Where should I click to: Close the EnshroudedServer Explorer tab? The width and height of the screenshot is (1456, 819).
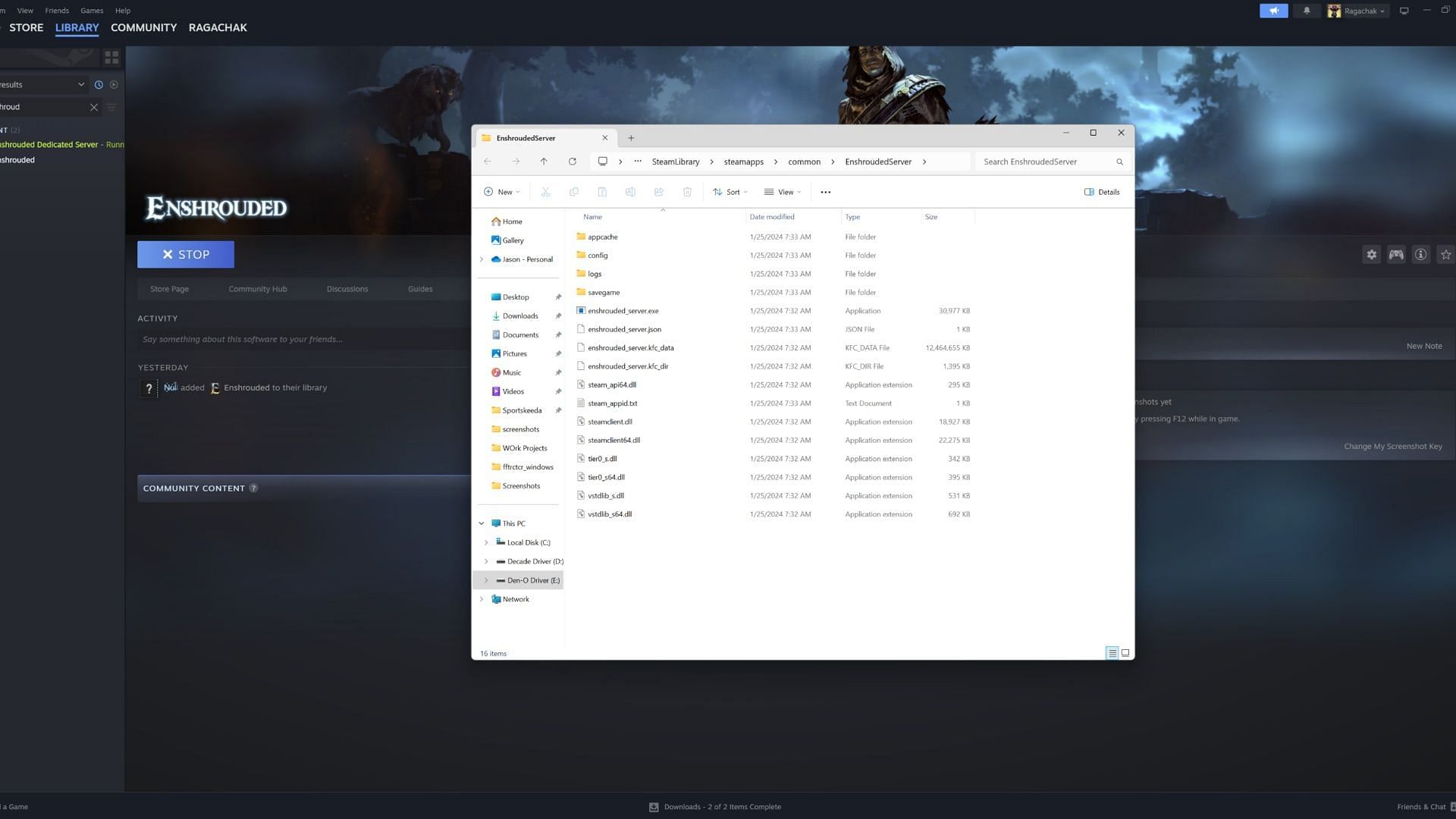605,138
